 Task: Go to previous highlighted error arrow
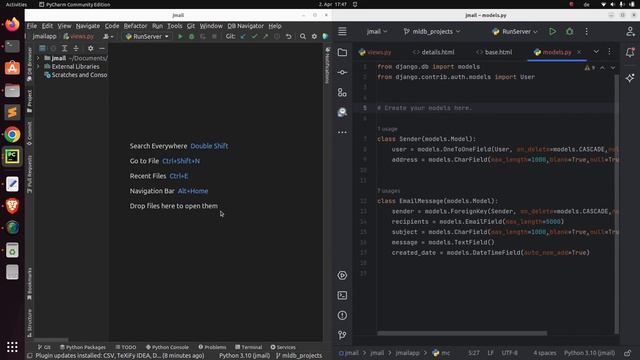tap(602, 68)
